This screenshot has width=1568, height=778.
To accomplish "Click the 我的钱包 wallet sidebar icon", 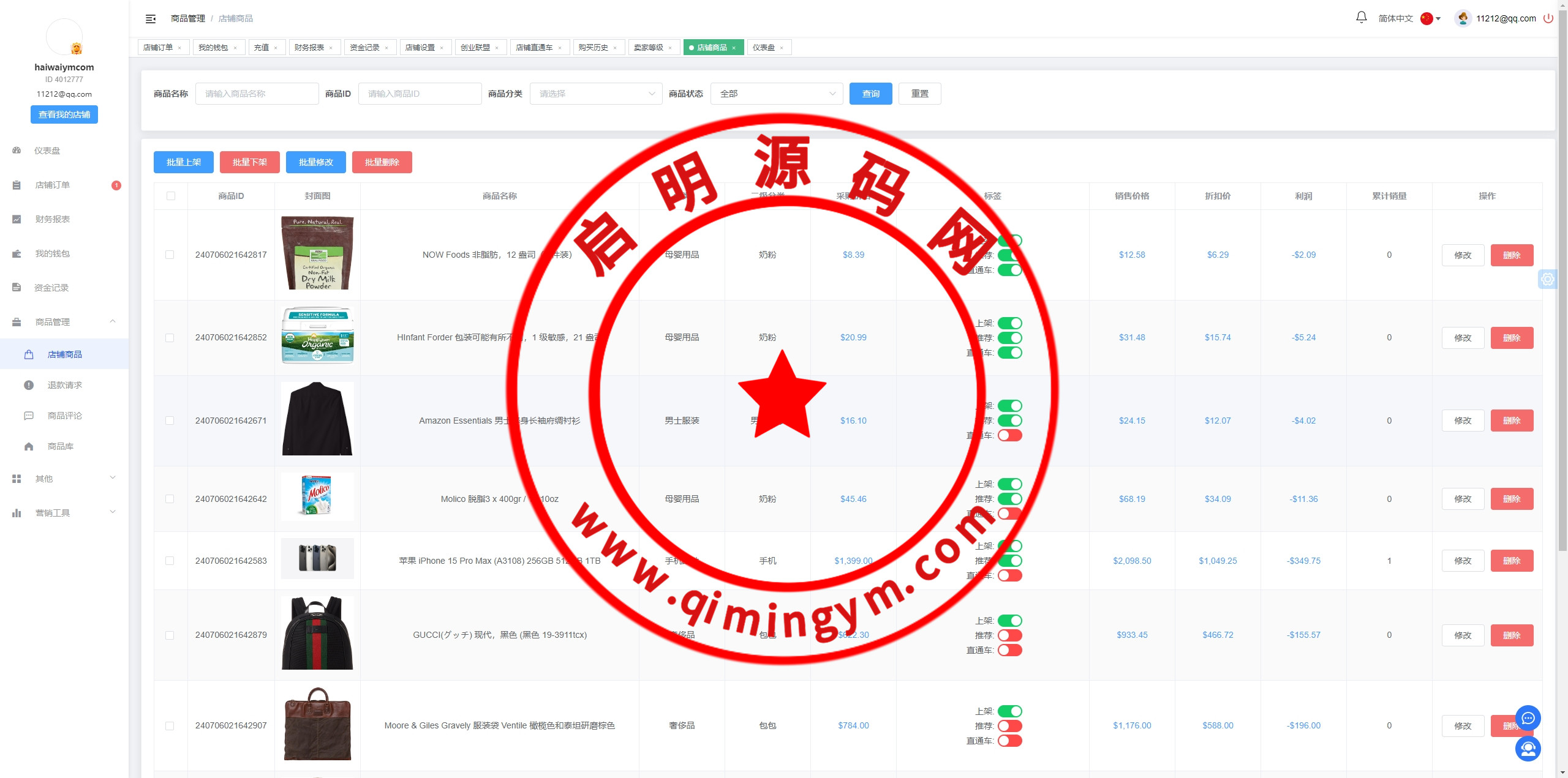I will (17, 253).
